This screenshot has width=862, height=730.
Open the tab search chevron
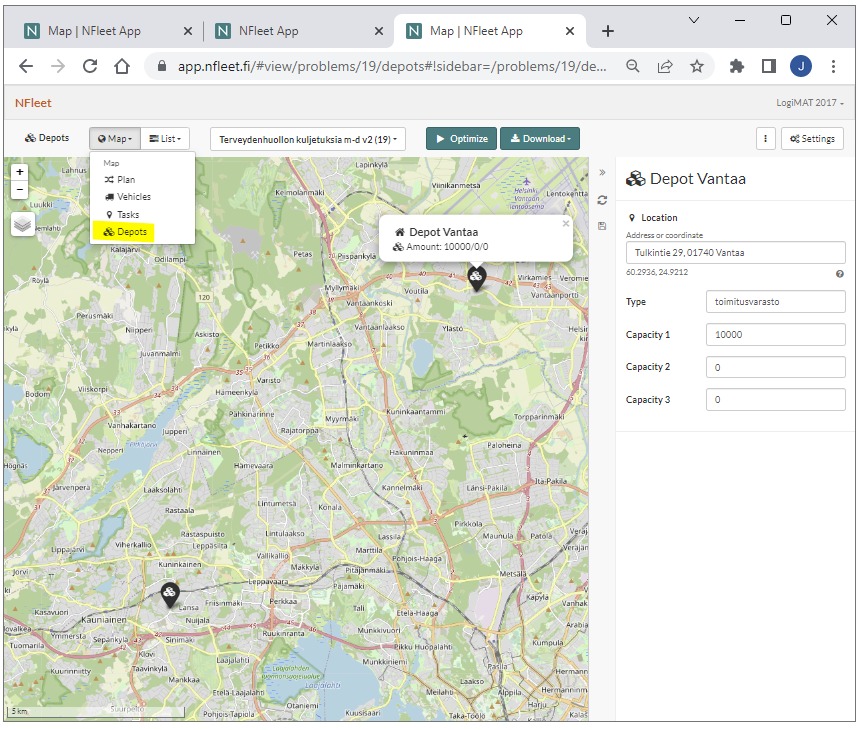coord(694,20)
